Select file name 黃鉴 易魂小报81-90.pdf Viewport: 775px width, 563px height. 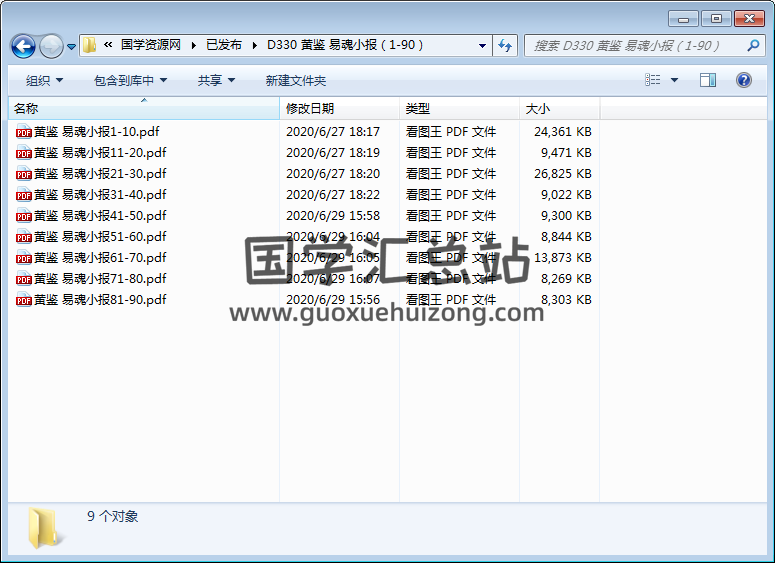click(100, 300)
